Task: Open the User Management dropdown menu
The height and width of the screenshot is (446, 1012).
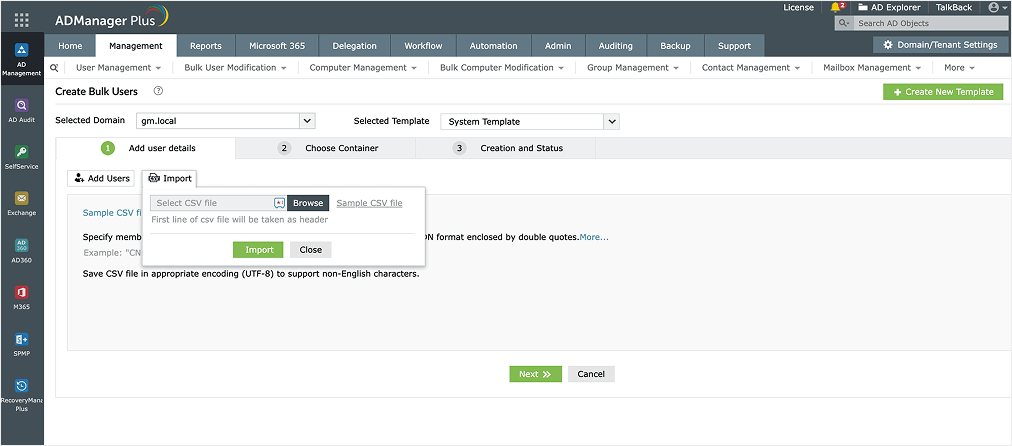Action: (119, 68)
